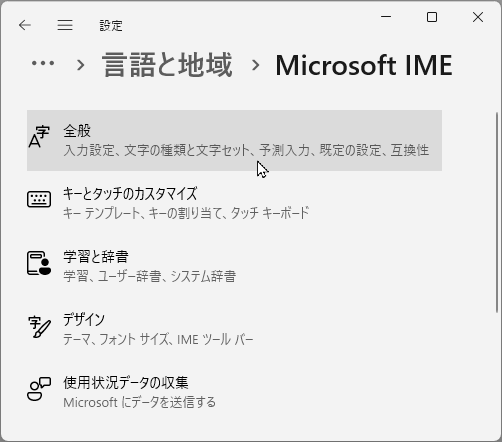
Task: Click the Microsoft IME breadcrumb title
Action: point(364,65)
